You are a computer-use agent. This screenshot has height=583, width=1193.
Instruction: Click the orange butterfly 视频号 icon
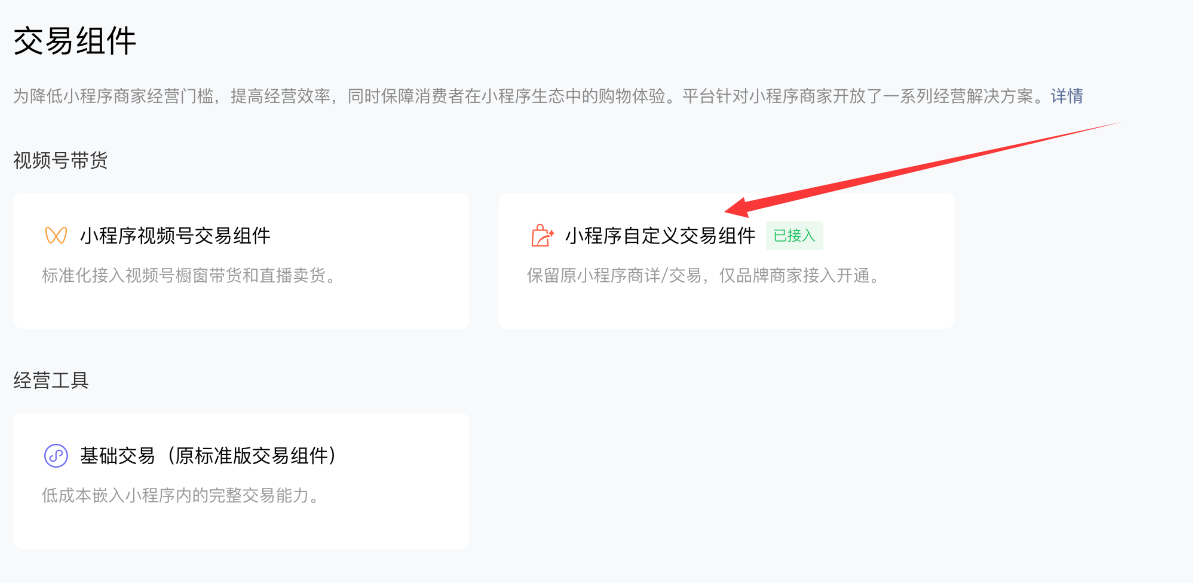pos(56,236)
